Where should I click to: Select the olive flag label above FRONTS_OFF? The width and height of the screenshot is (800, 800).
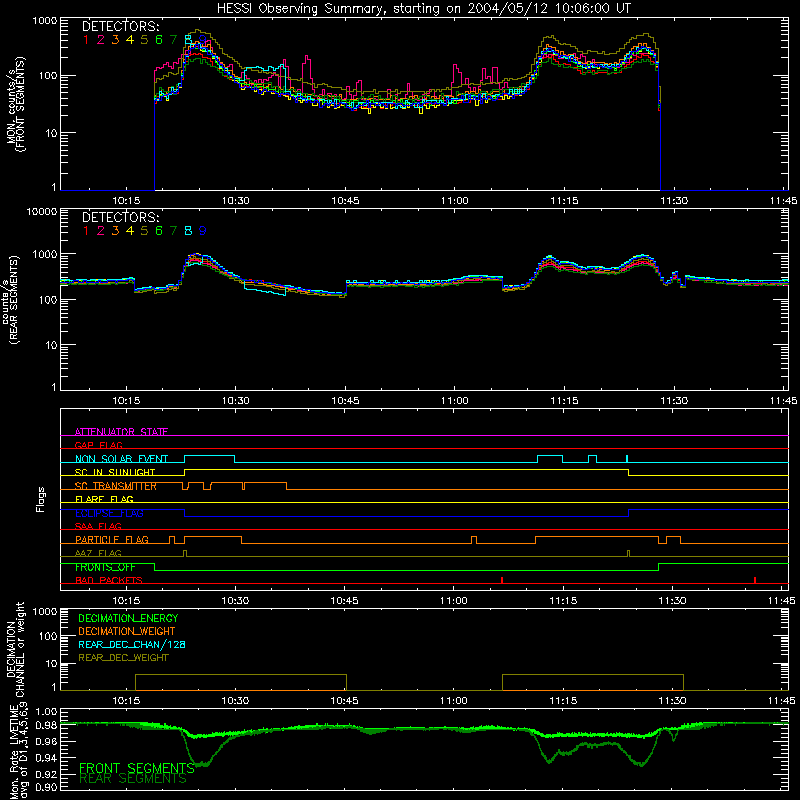click(98, 553)
